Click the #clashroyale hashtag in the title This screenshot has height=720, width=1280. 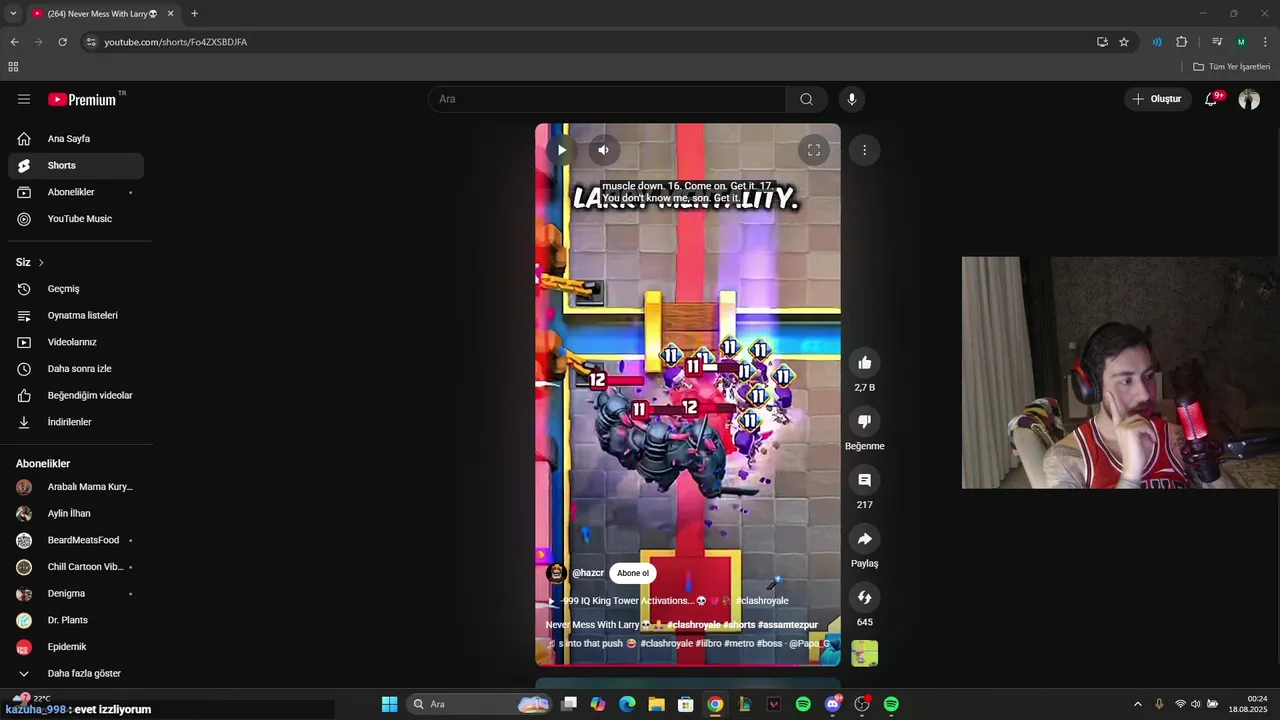(x=694, y=625)
